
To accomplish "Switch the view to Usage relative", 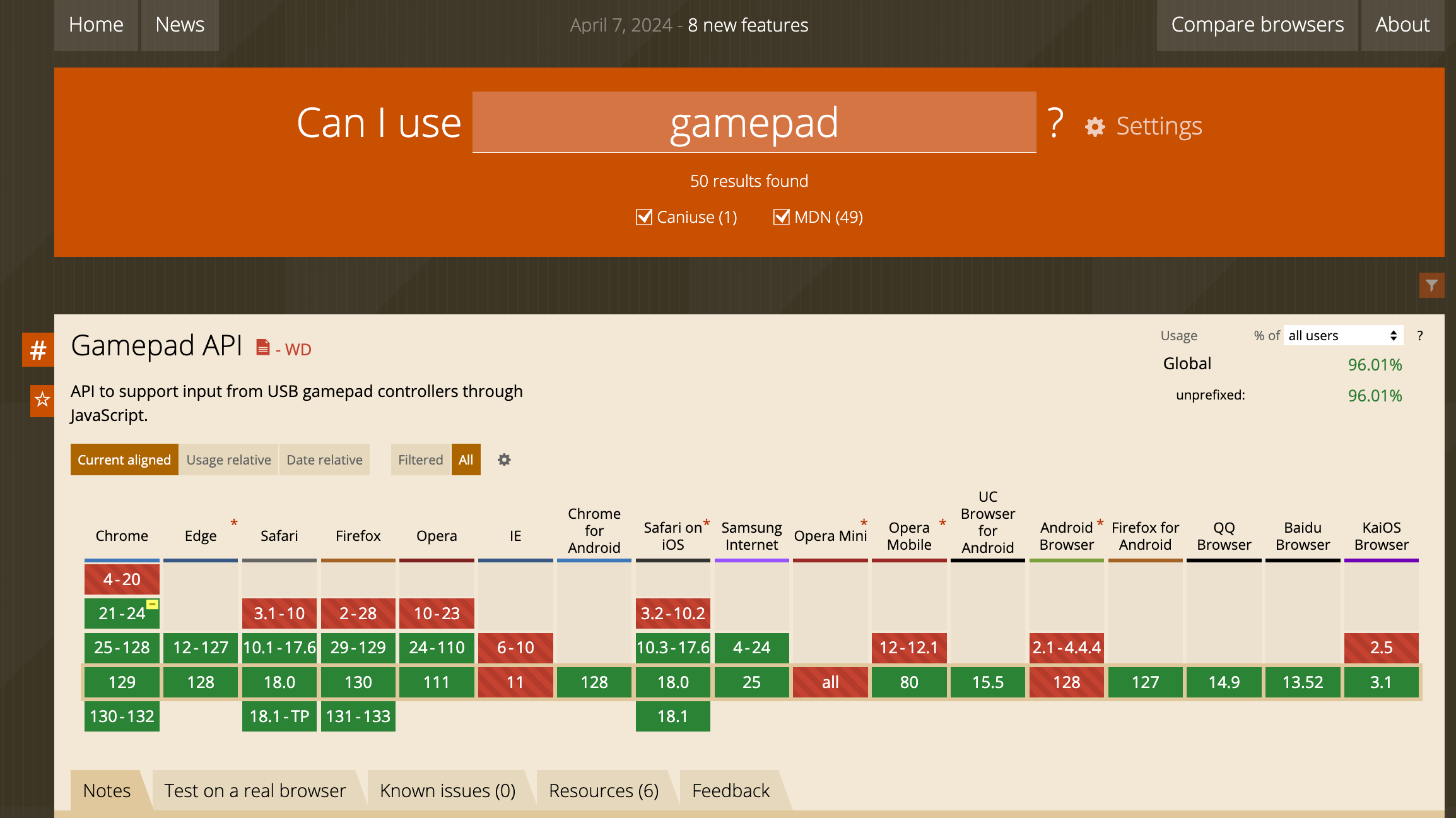I will point(228,459).
